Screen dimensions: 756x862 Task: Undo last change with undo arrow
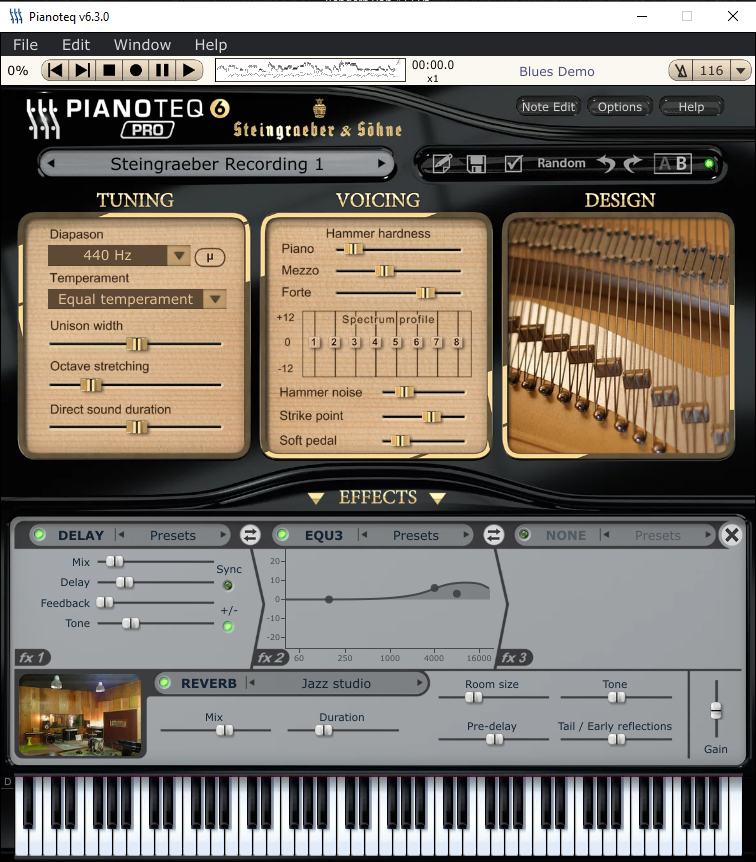pyautogui.click(x=606, y=163)
